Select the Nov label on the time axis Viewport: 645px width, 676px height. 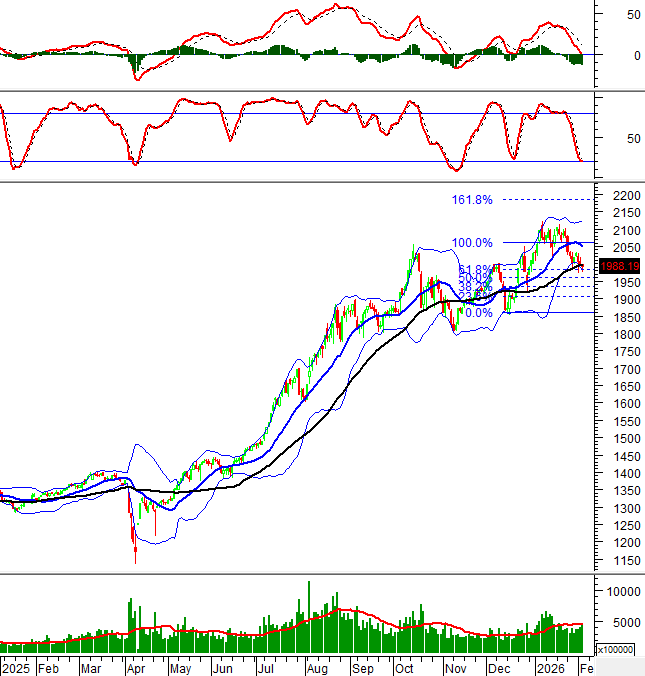(x=455, y=667)
